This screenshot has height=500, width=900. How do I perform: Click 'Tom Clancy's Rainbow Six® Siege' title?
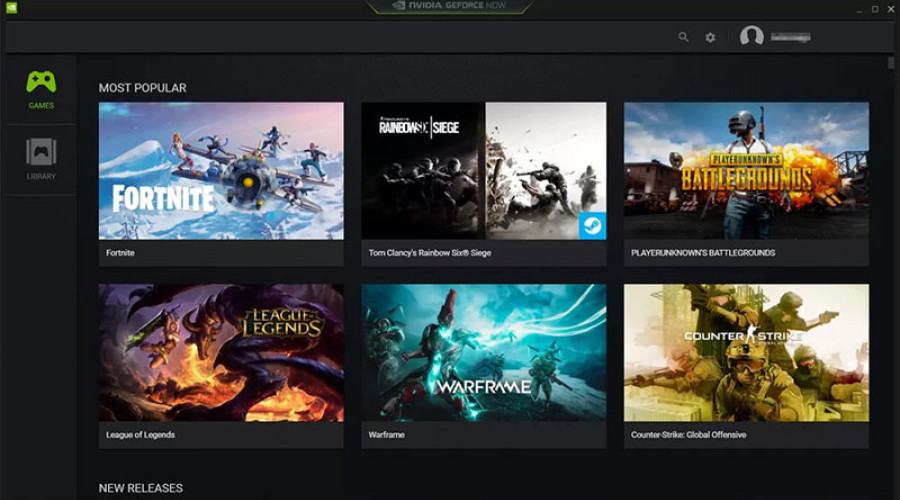tap(429, 253)
